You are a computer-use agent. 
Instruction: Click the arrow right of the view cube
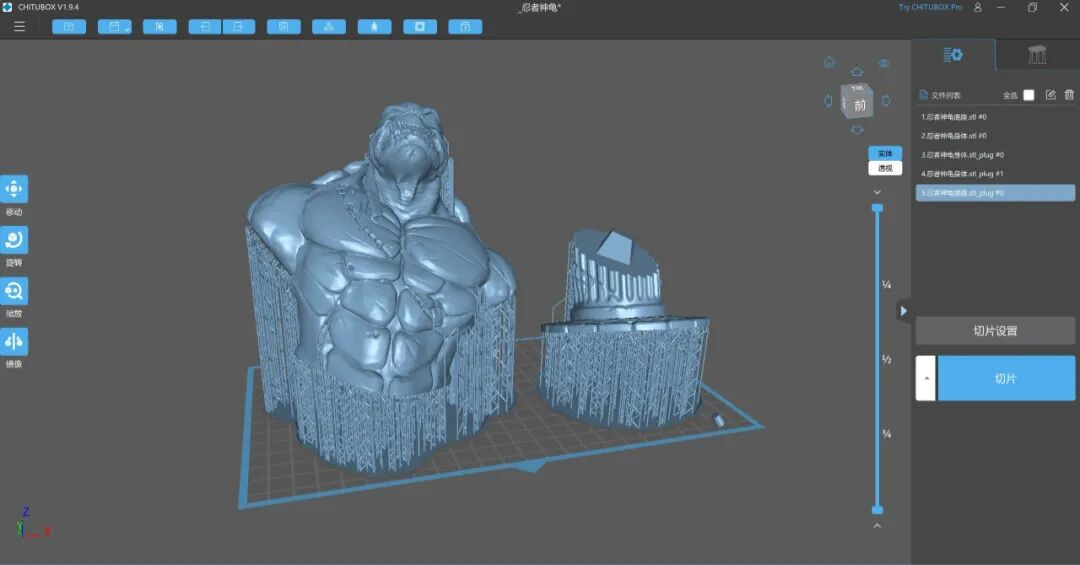pyautogui.click(x=886, y=101)
